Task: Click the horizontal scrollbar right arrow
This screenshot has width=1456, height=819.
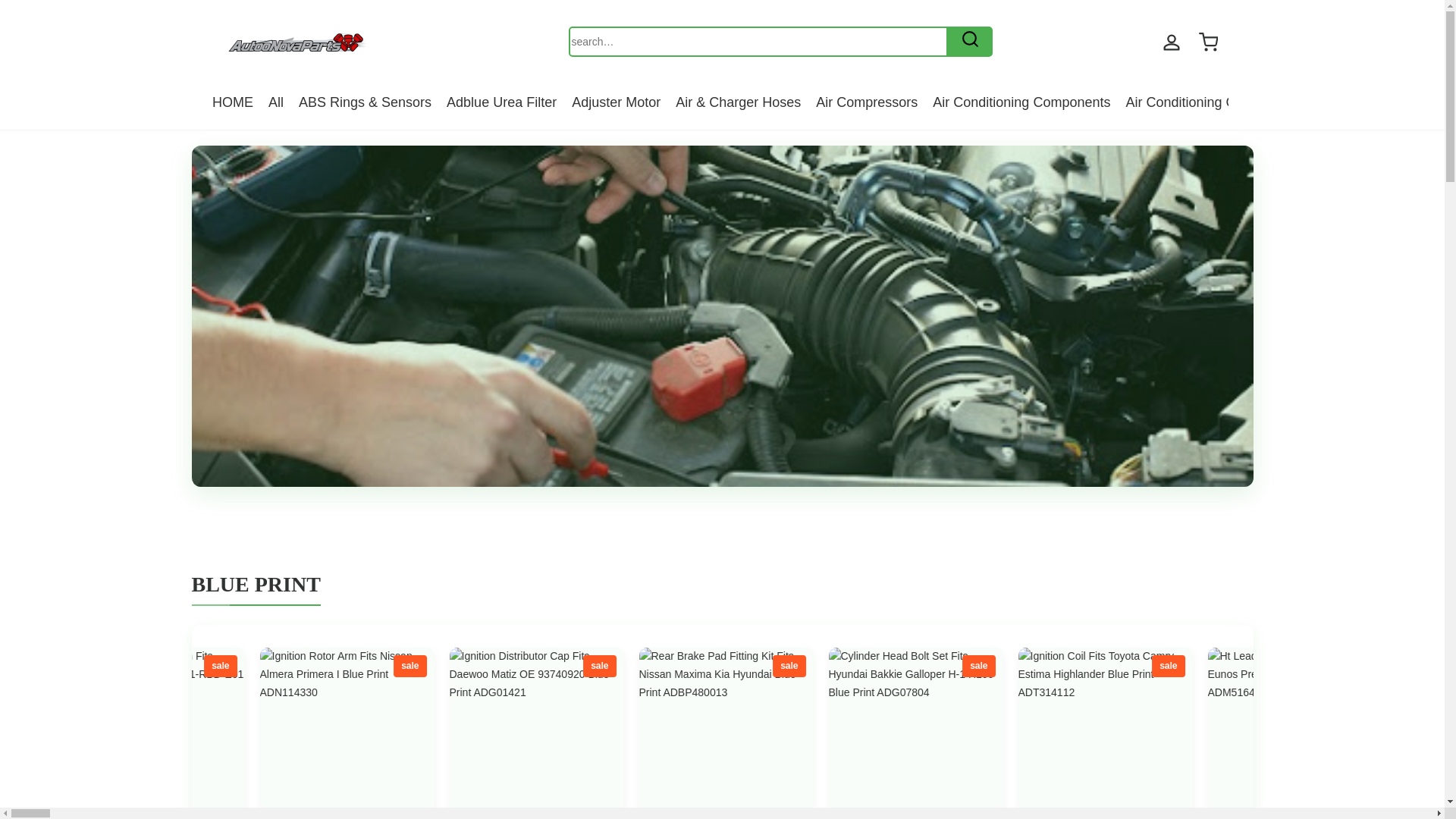Action: point(1439,814)
